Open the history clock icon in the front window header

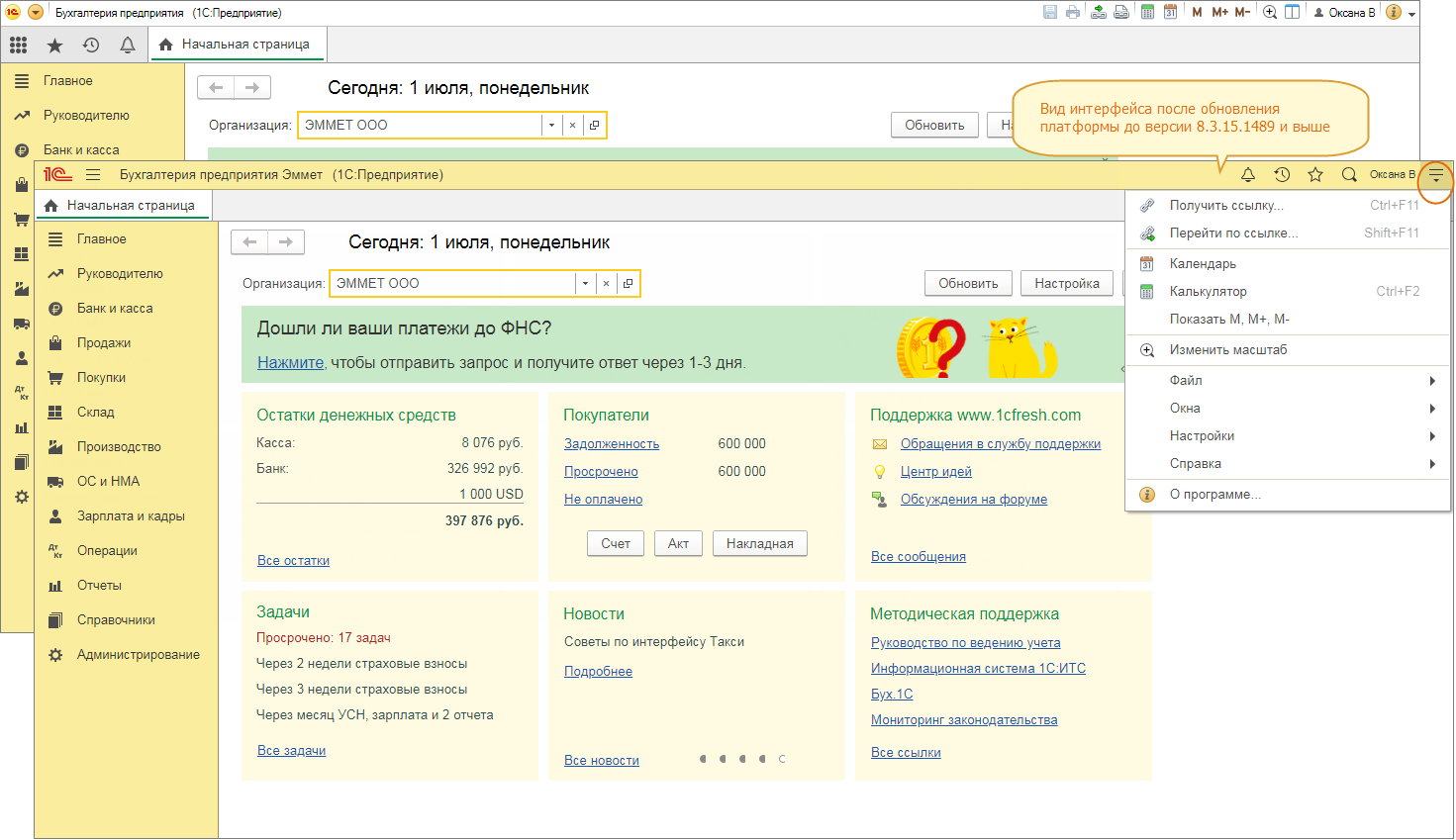coord(1282,175)
